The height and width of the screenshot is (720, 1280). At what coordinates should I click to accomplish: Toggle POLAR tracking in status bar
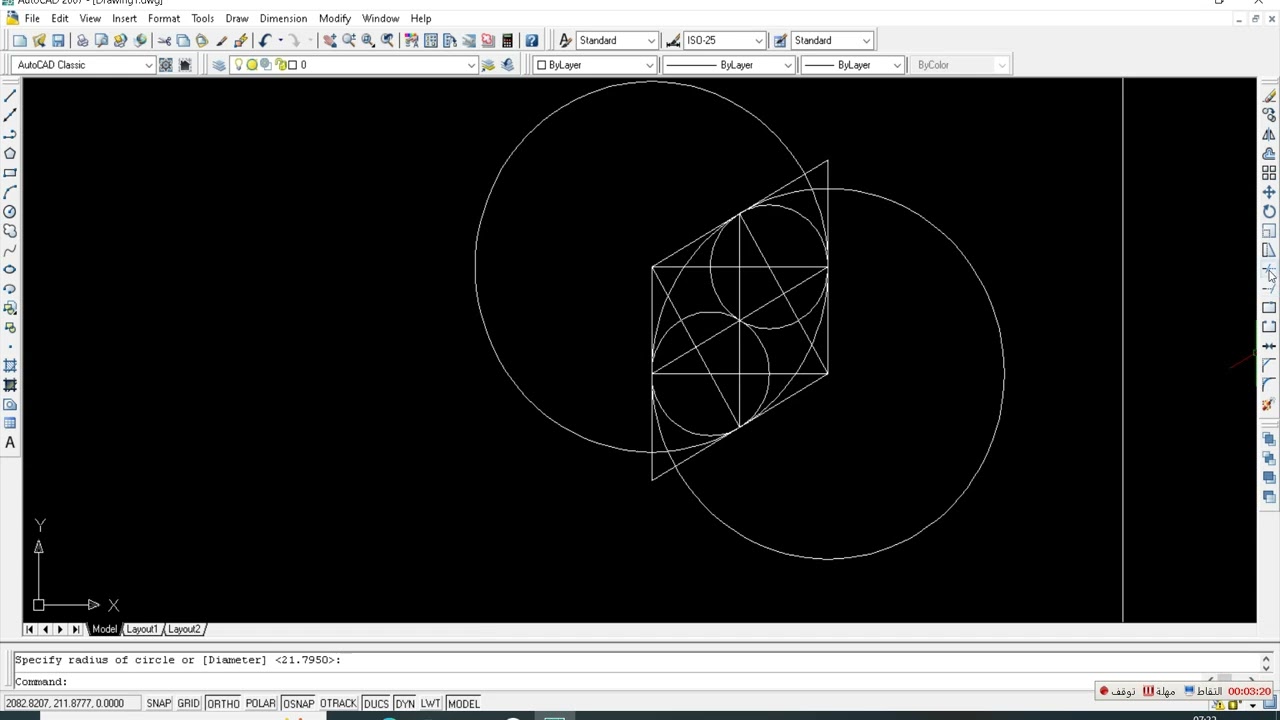pos(260,704)
